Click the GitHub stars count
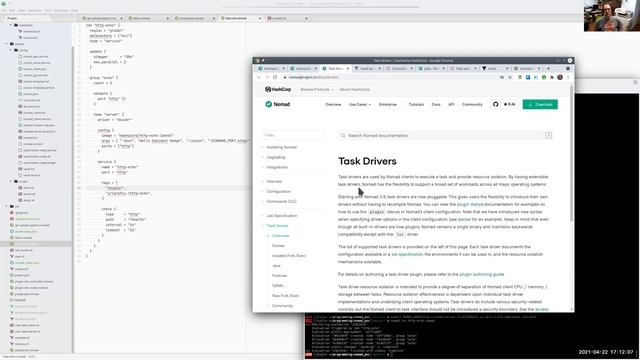Image resolution: width=640 pixels, height=360 pixels. tap(509, 104)
